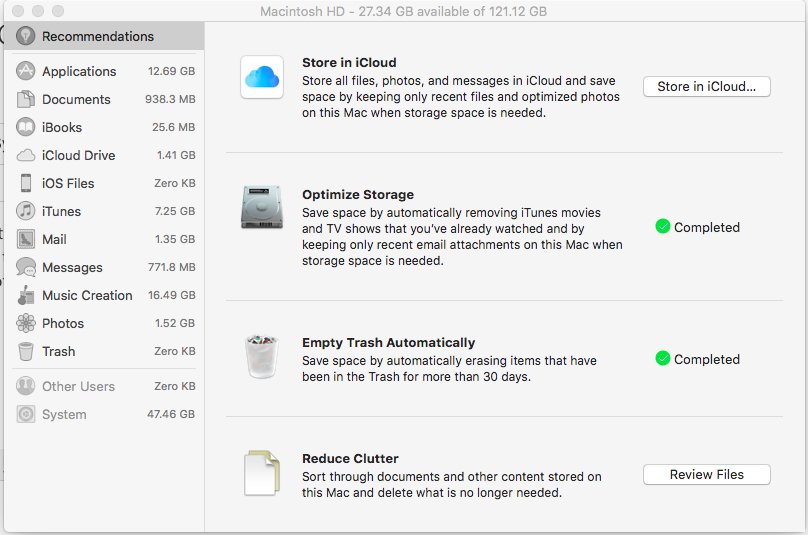This screenshot has width=808, height=535.
Task: Open the Documents category label
Action: [x=76, y=99]
